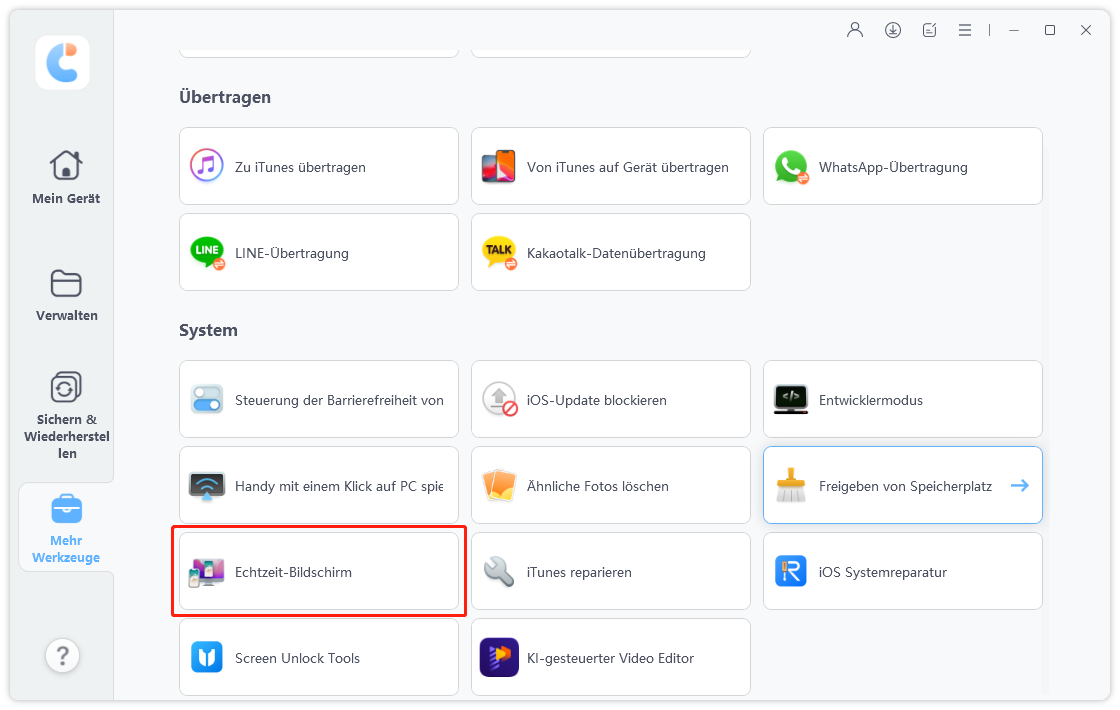Open the downloads icon in title bar
This screenshot has height=710, width=1120.
click(892, 30)
